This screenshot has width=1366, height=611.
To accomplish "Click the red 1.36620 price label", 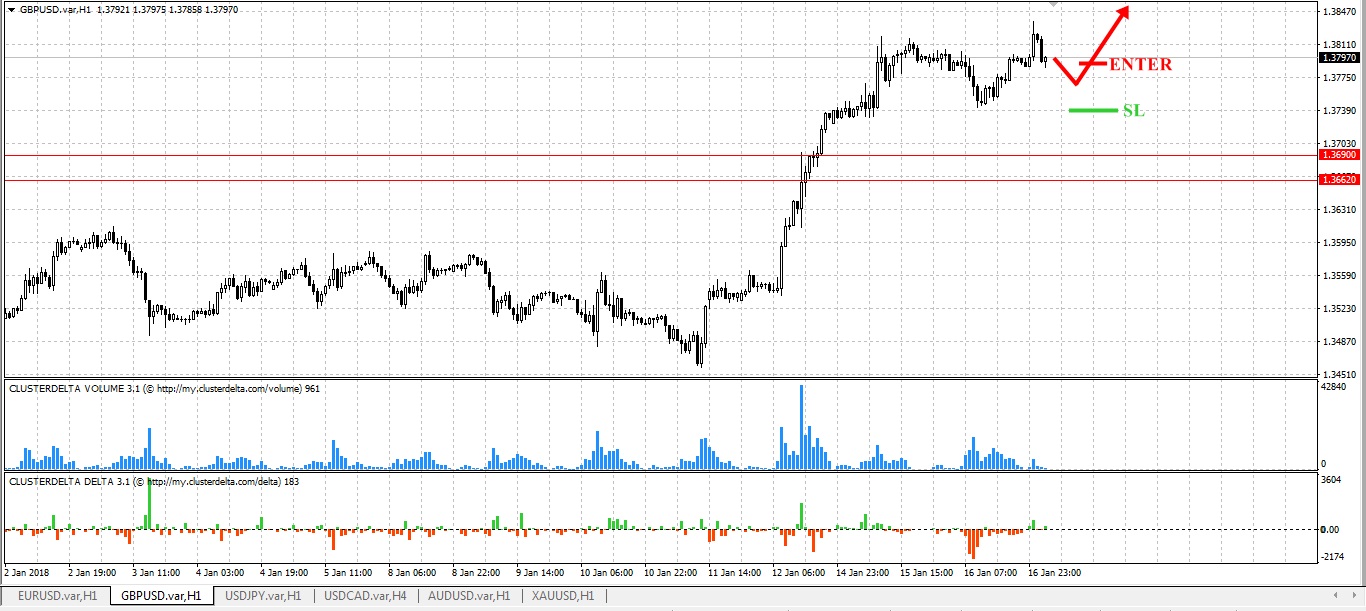I will pos(1339,180).
